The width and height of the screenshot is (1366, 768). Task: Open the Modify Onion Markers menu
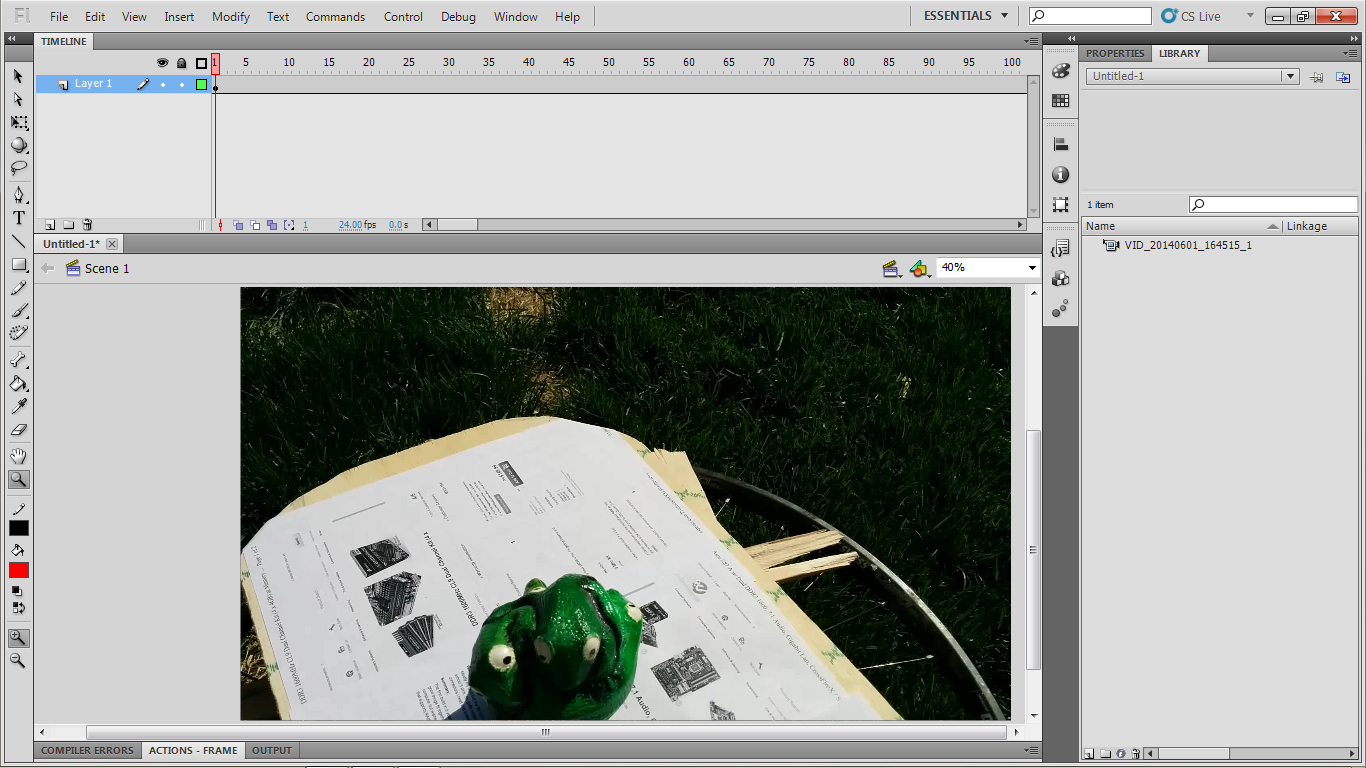pyautogui.click(x=289, y=225)
